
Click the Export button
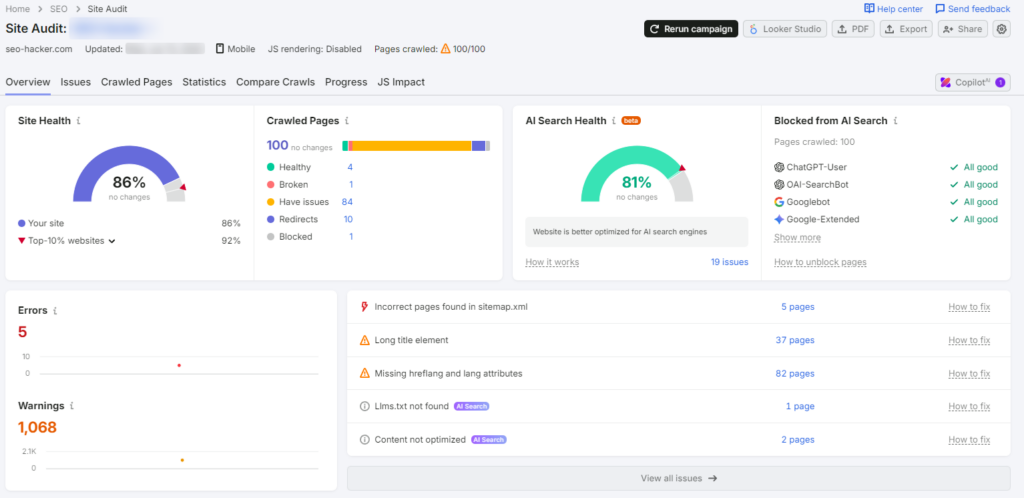point(906,29)
